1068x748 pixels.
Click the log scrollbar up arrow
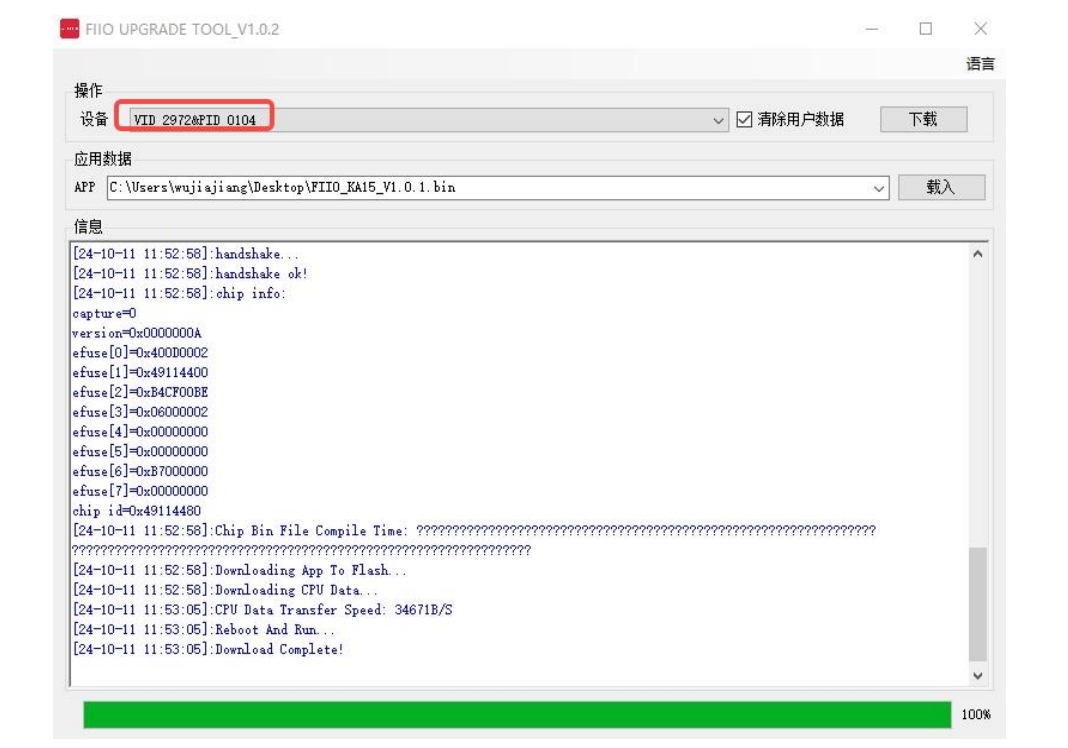click(977, 254)
